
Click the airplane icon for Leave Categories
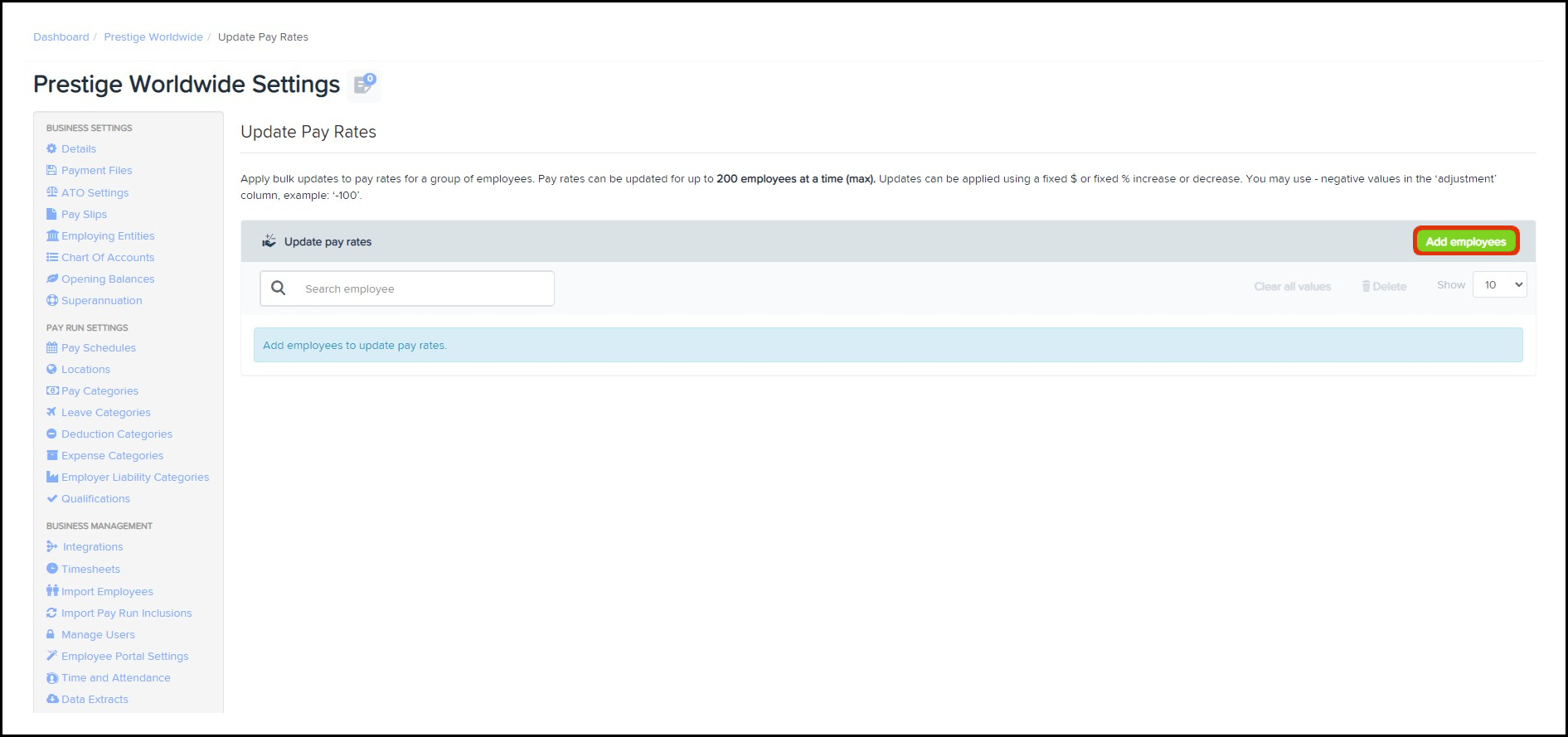coord(52,412)
